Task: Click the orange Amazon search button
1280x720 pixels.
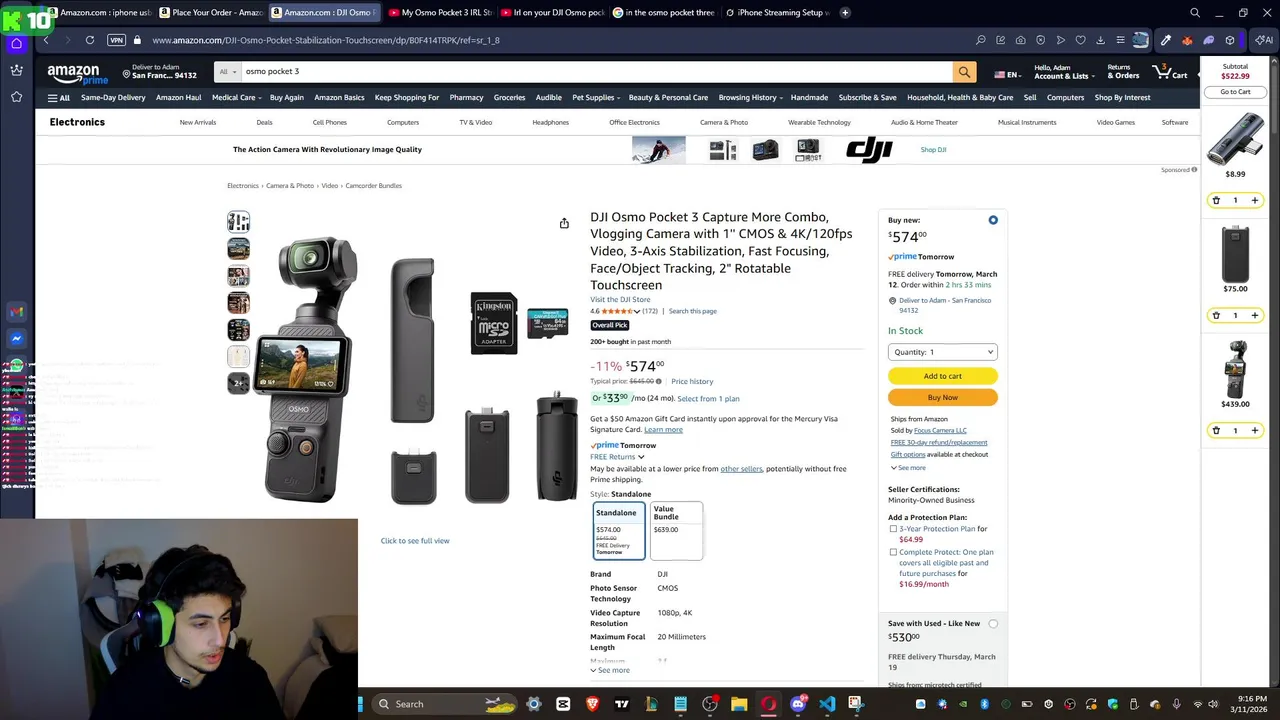Action: coord(964,72)
